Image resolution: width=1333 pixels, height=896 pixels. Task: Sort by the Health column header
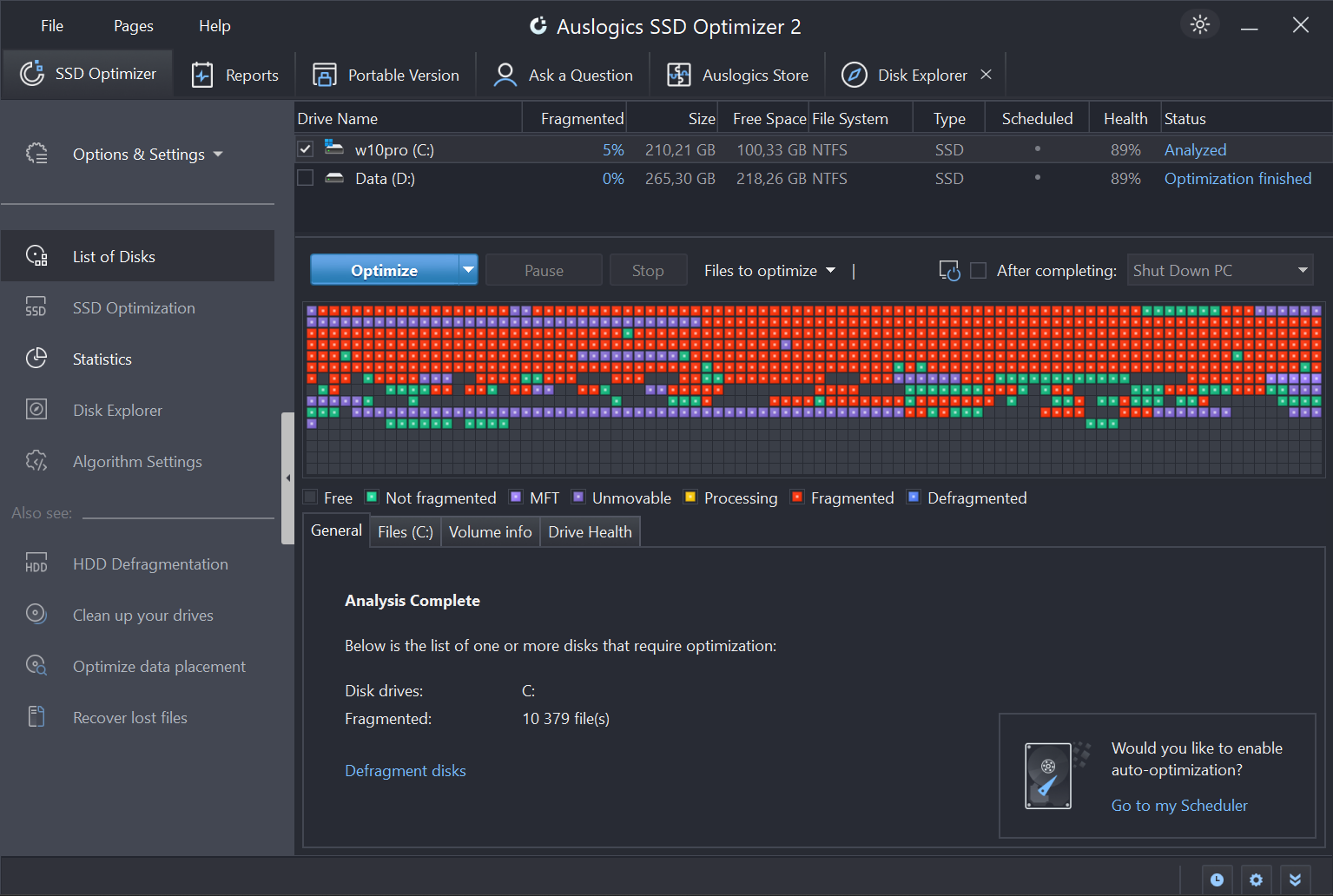pyautogui.click(x=1125, y=118)
